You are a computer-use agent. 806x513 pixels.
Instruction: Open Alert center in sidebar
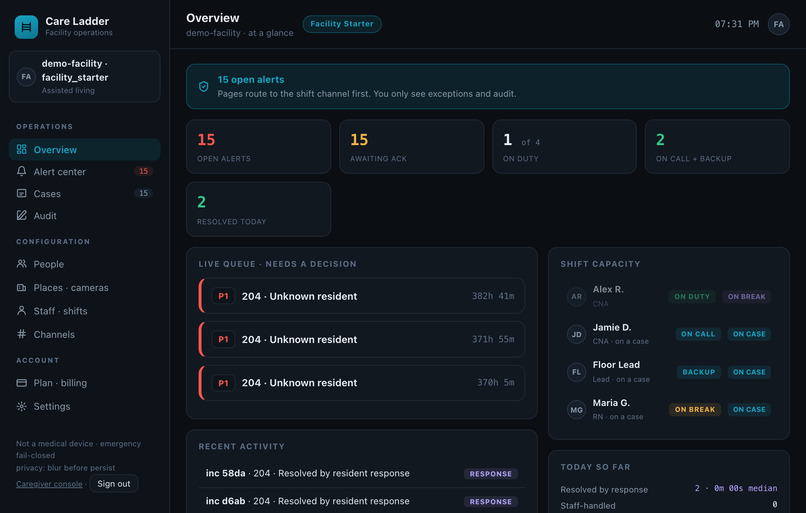tap(85, 172)
